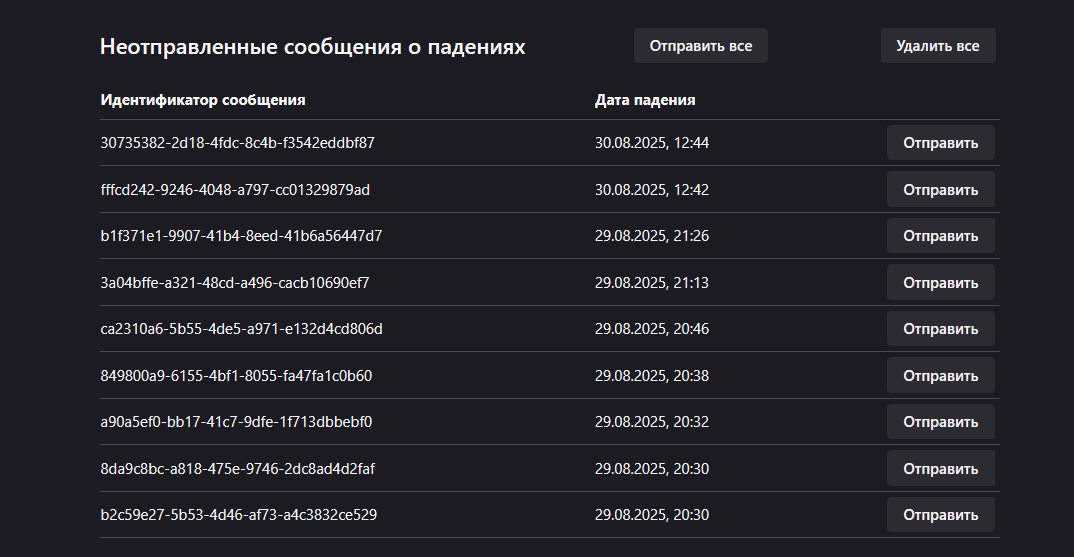Click the "Отправить все" button

[x=700, y=46]
